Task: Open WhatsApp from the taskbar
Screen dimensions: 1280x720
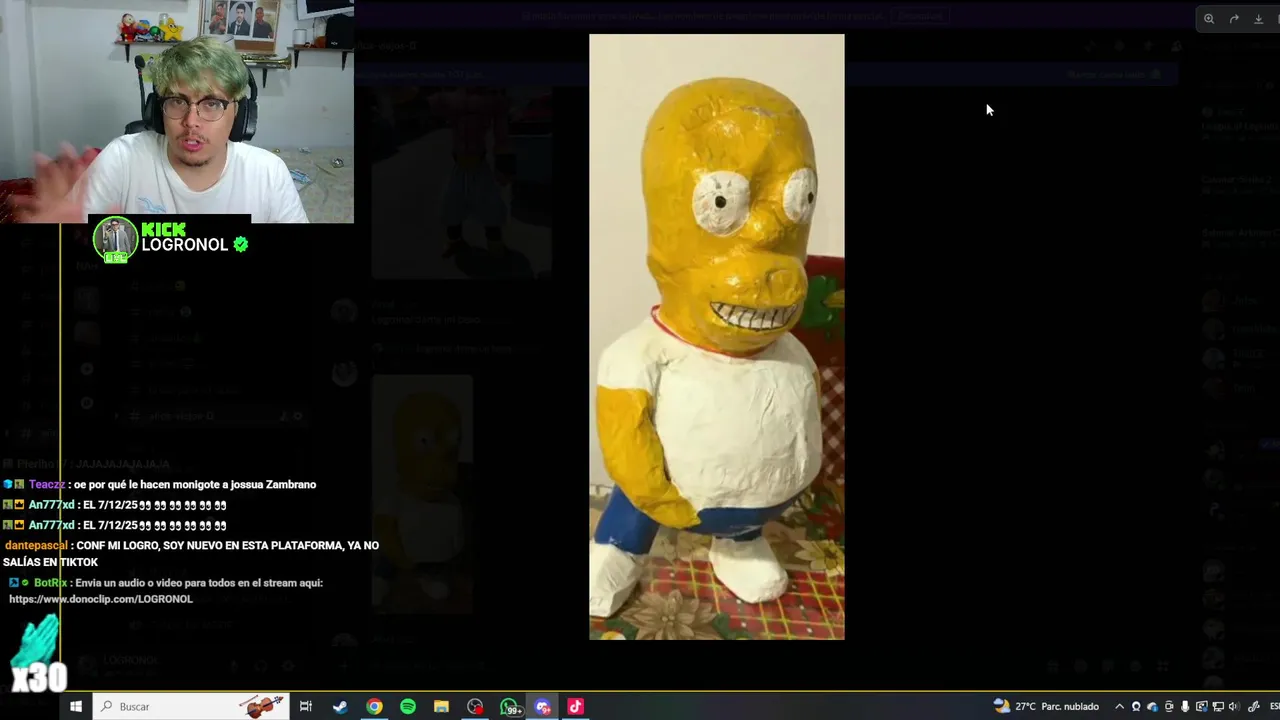Action: 510,707
